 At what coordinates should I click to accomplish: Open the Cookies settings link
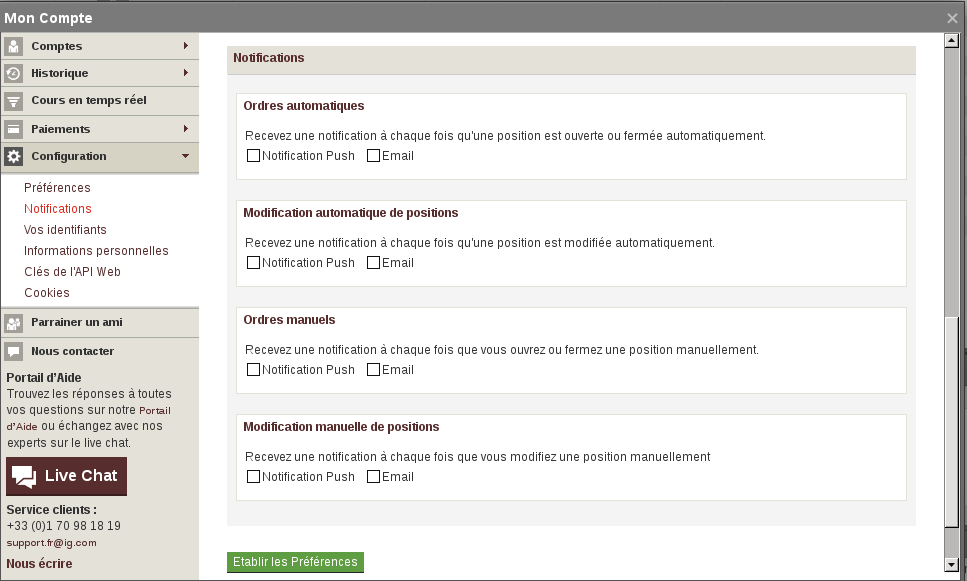point(47,292)
